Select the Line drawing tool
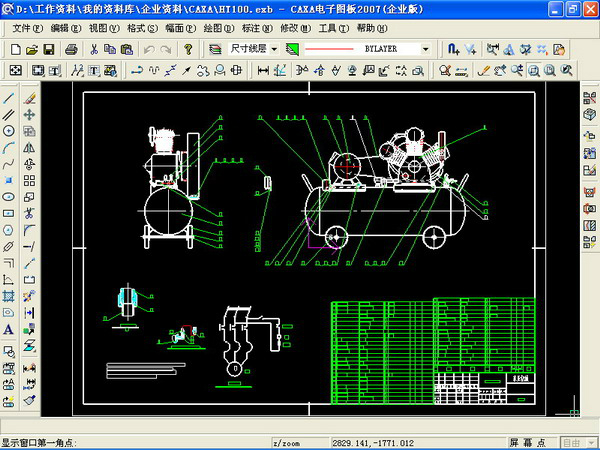The width and height of the screenshot is (600, 450). [x=9, y=99]
